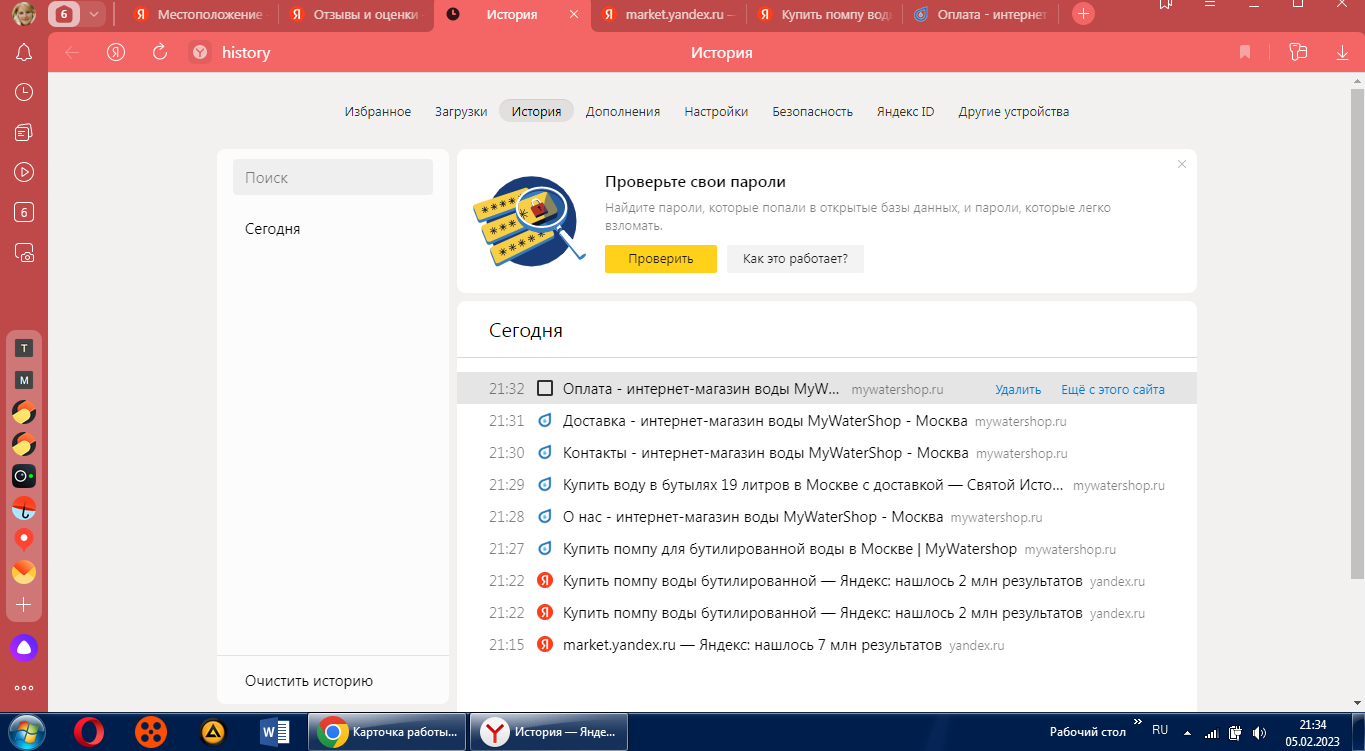Switch to the Chrome Карточка работы taskbar window

[388, 732]
